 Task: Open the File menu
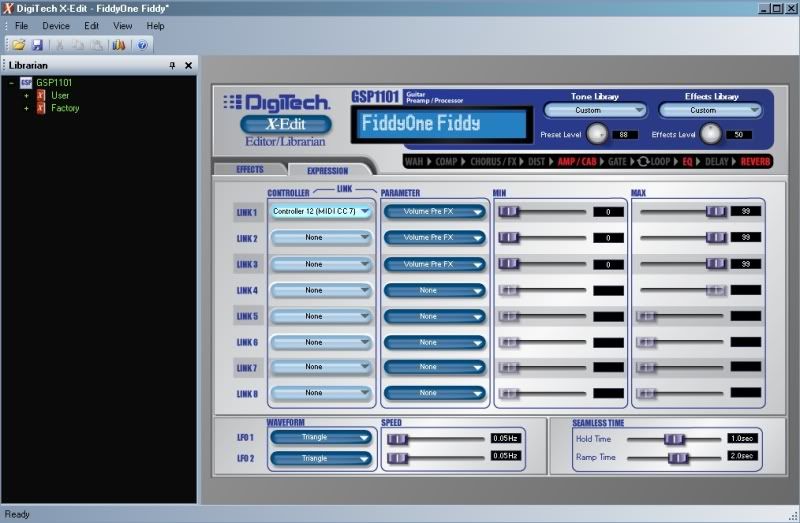21,26
